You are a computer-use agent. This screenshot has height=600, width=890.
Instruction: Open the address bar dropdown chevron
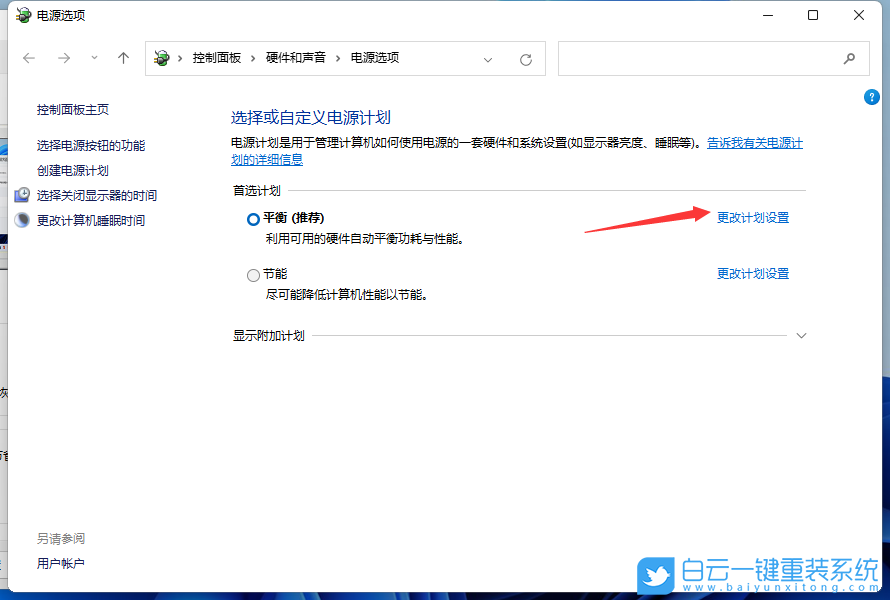click(488, 60)
